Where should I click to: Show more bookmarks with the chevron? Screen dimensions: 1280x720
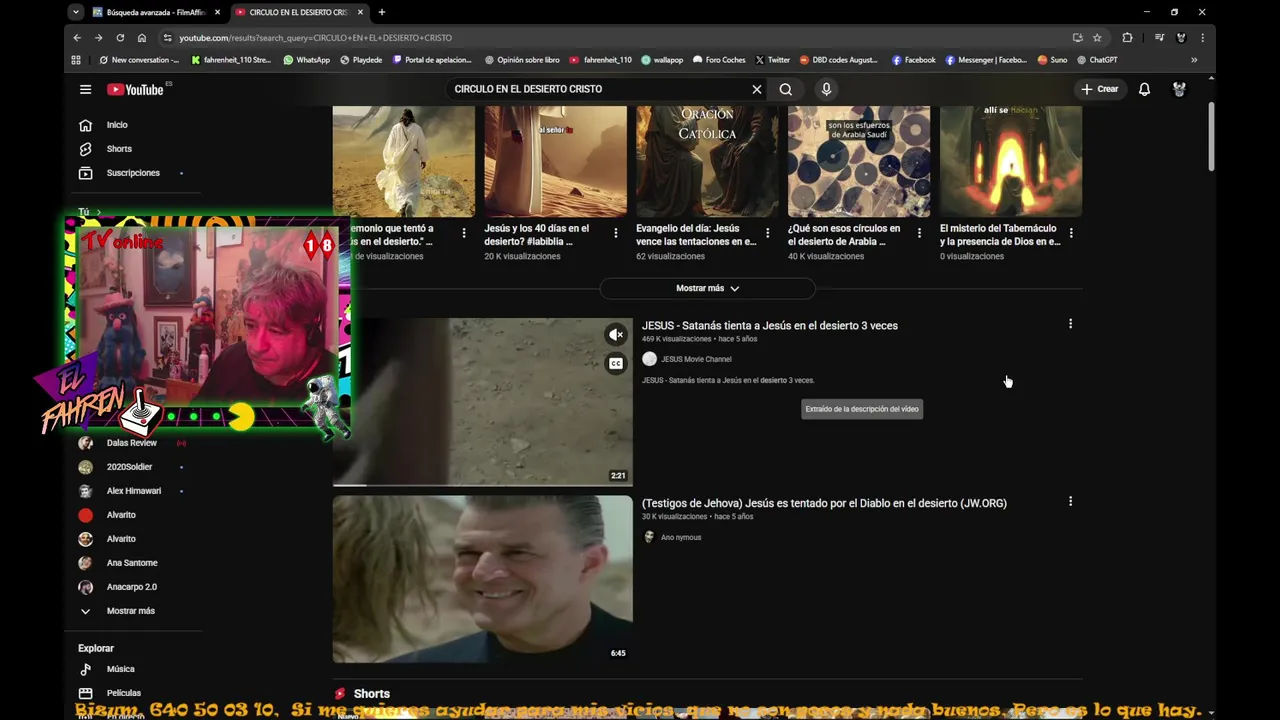tap(1194, 60)
